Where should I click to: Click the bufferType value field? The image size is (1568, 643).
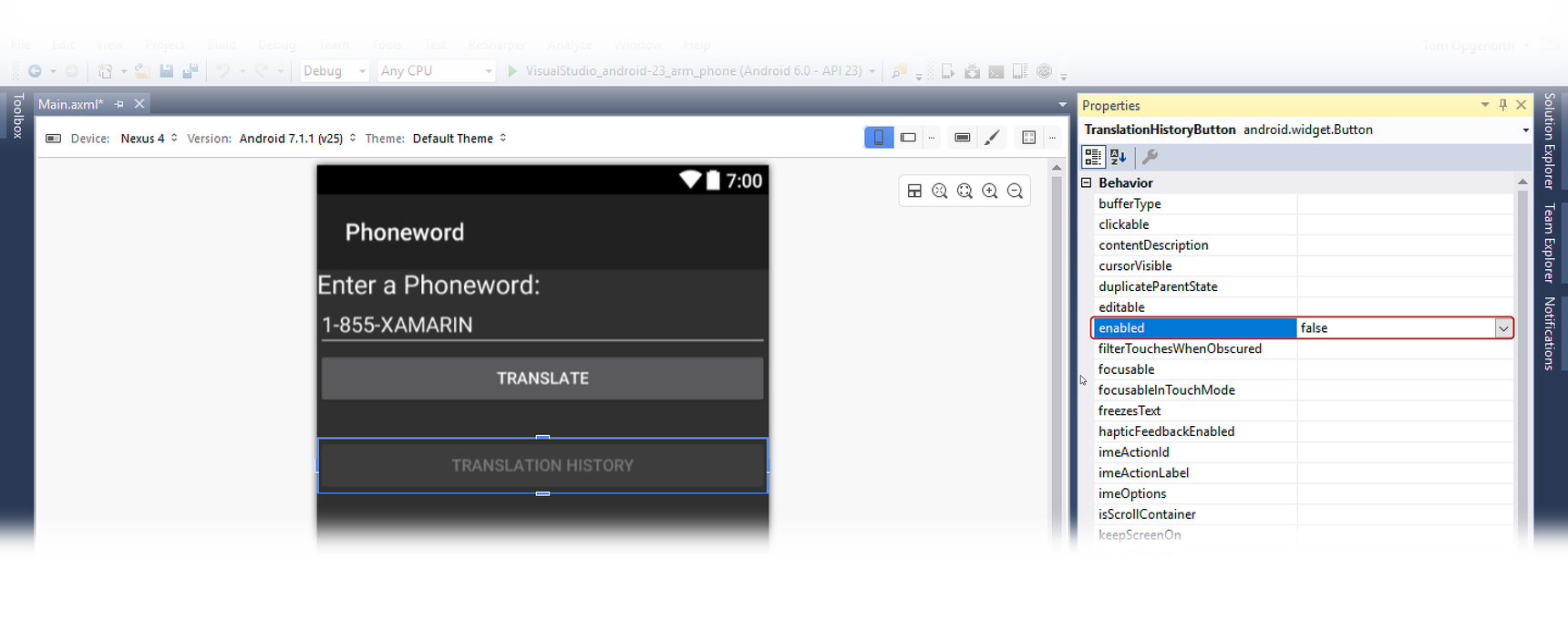point(1405,203)
